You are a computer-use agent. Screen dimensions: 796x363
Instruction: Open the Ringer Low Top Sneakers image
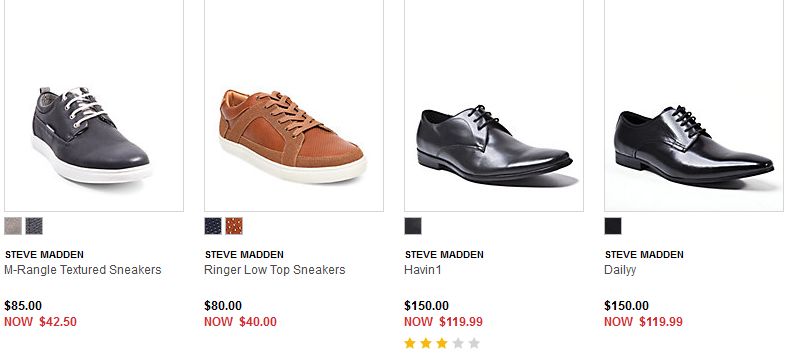pyautogui.click(x=294, y=105)
